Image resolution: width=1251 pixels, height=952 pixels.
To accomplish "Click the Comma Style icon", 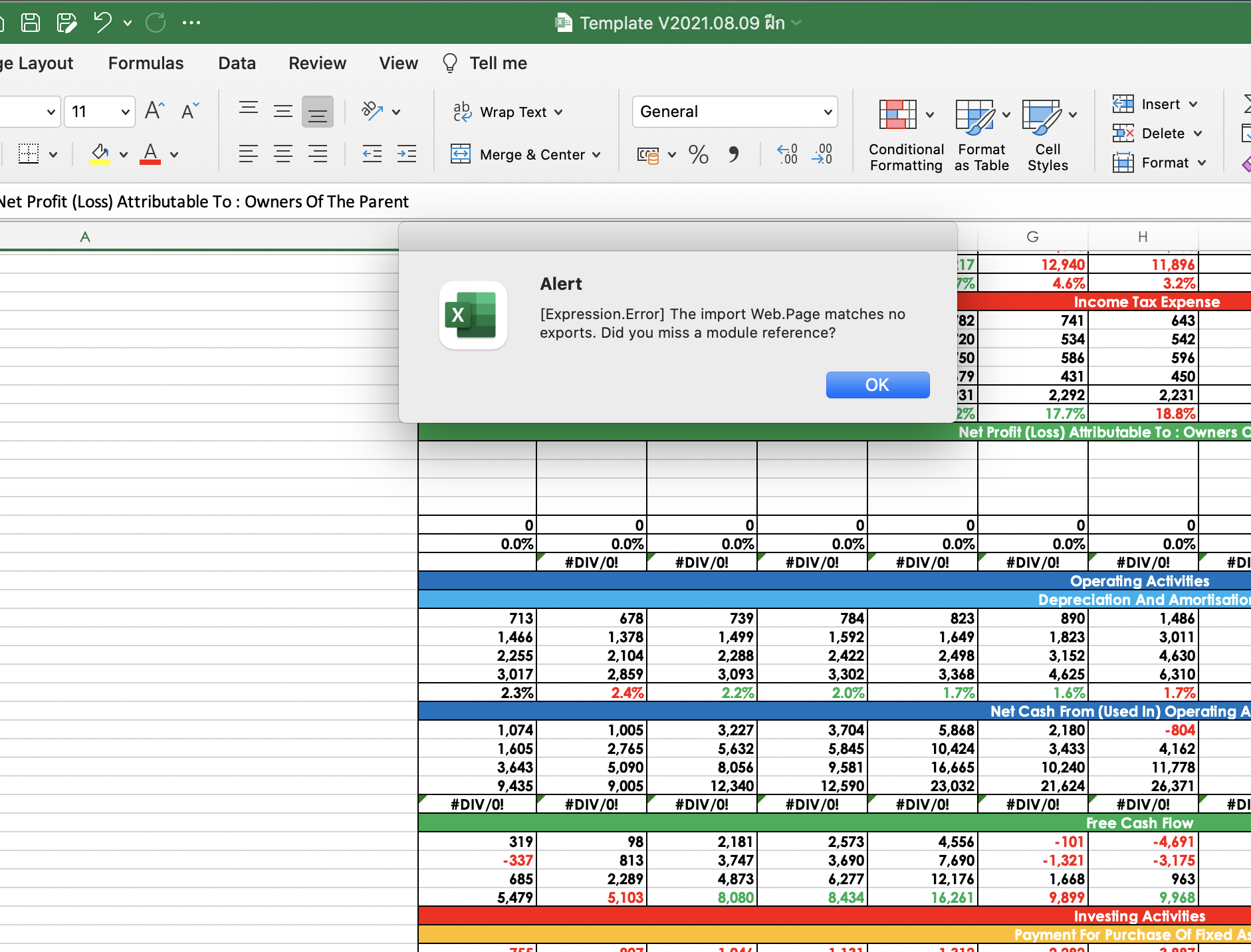I will click(733, 155).
